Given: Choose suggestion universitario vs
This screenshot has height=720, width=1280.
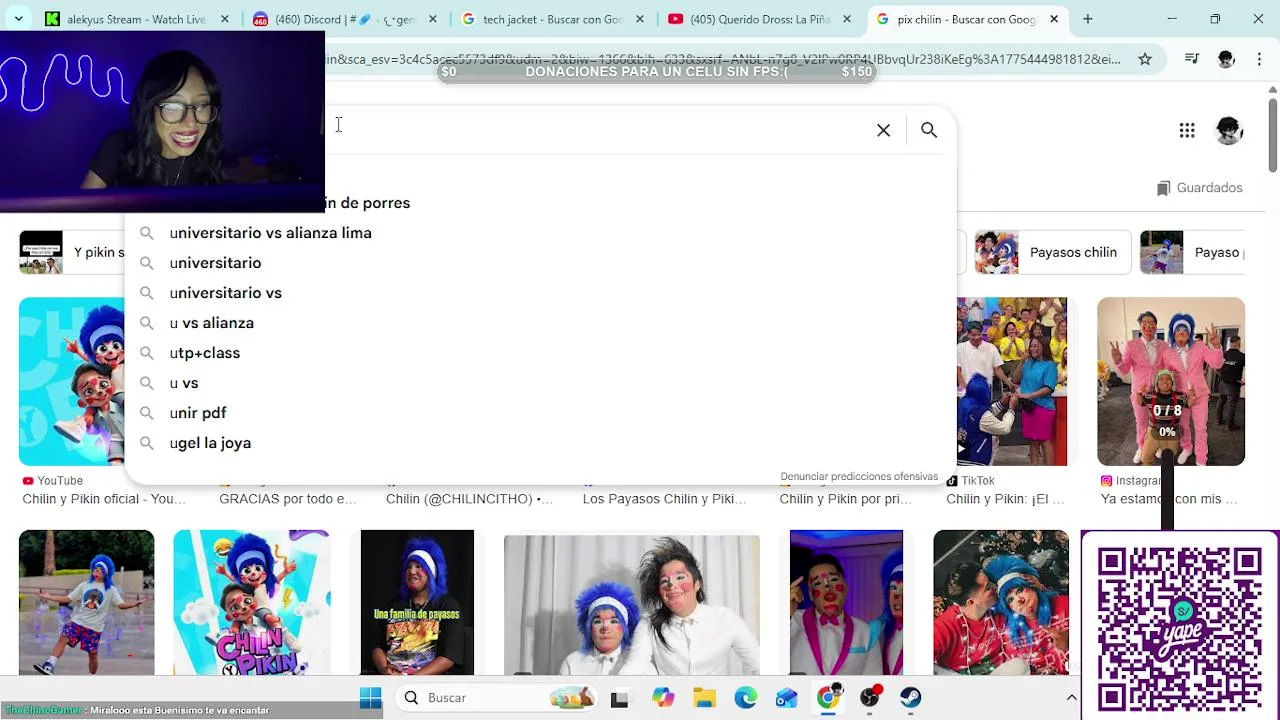Looking at the screenshot, I should [540, 293].
